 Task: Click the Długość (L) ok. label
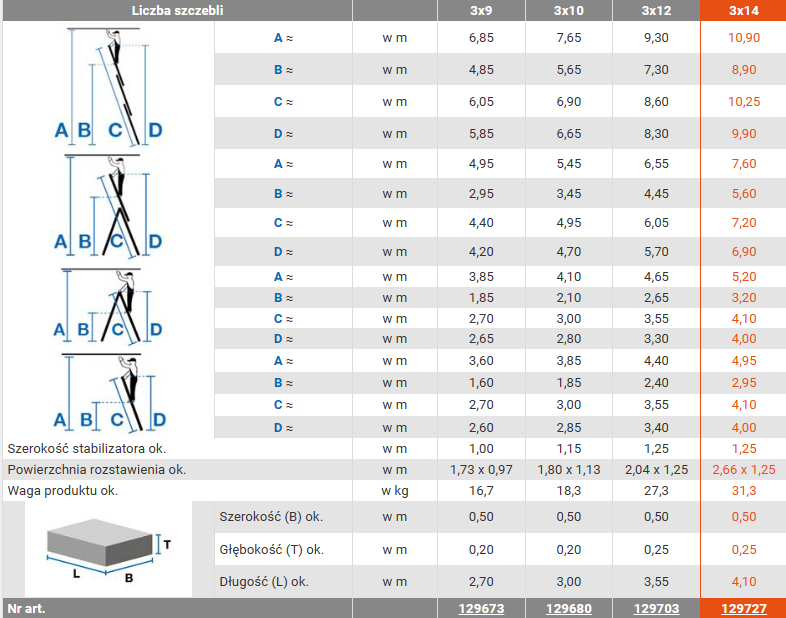click(264, 582)
